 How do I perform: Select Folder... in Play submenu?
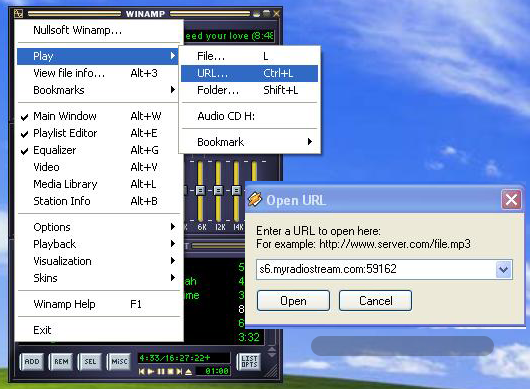249,90
